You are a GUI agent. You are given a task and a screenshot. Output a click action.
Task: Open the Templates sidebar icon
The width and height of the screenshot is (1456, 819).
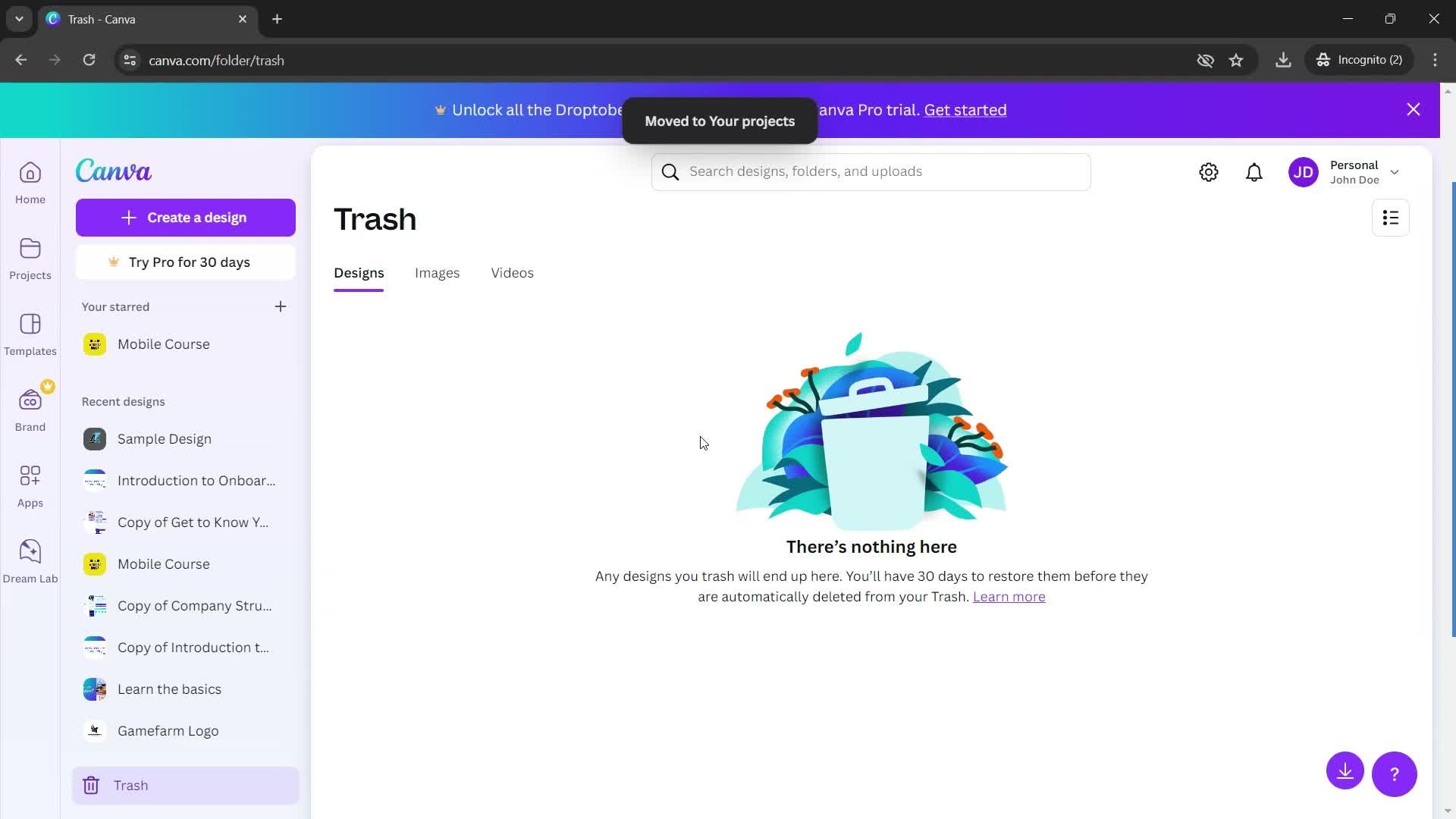point(30,334)
